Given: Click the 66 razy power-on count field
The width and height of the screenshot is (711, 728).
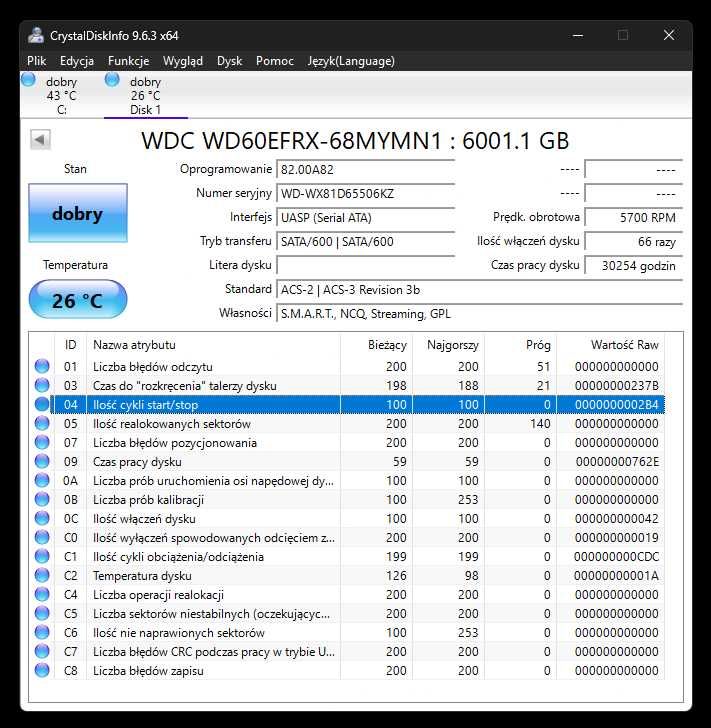Looking at the screenshot, I should tap(633, 241).
